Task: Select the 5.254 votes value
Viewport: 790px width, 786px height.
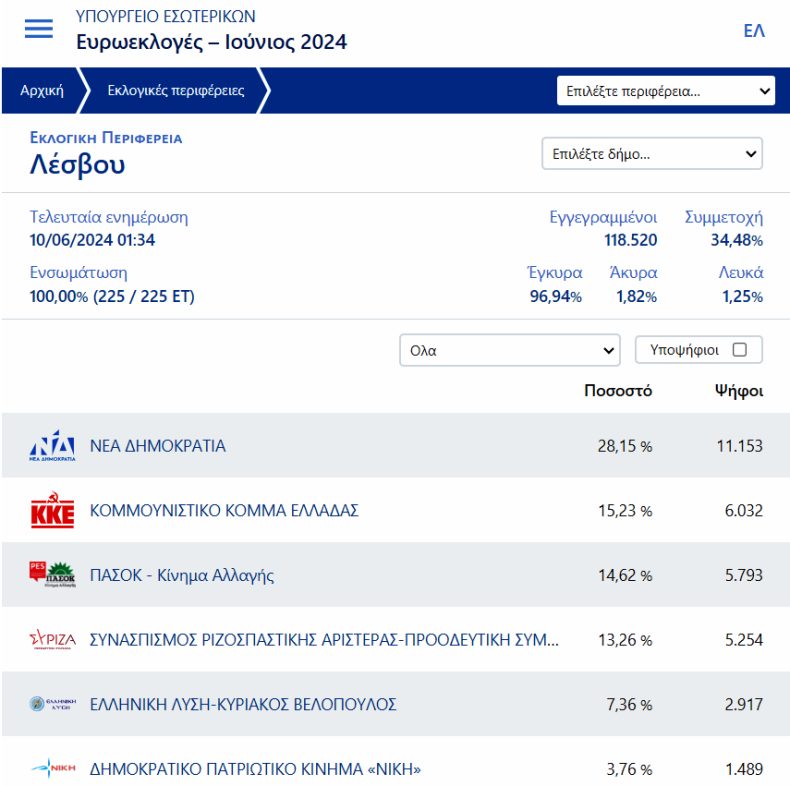Action: point(744,640)
